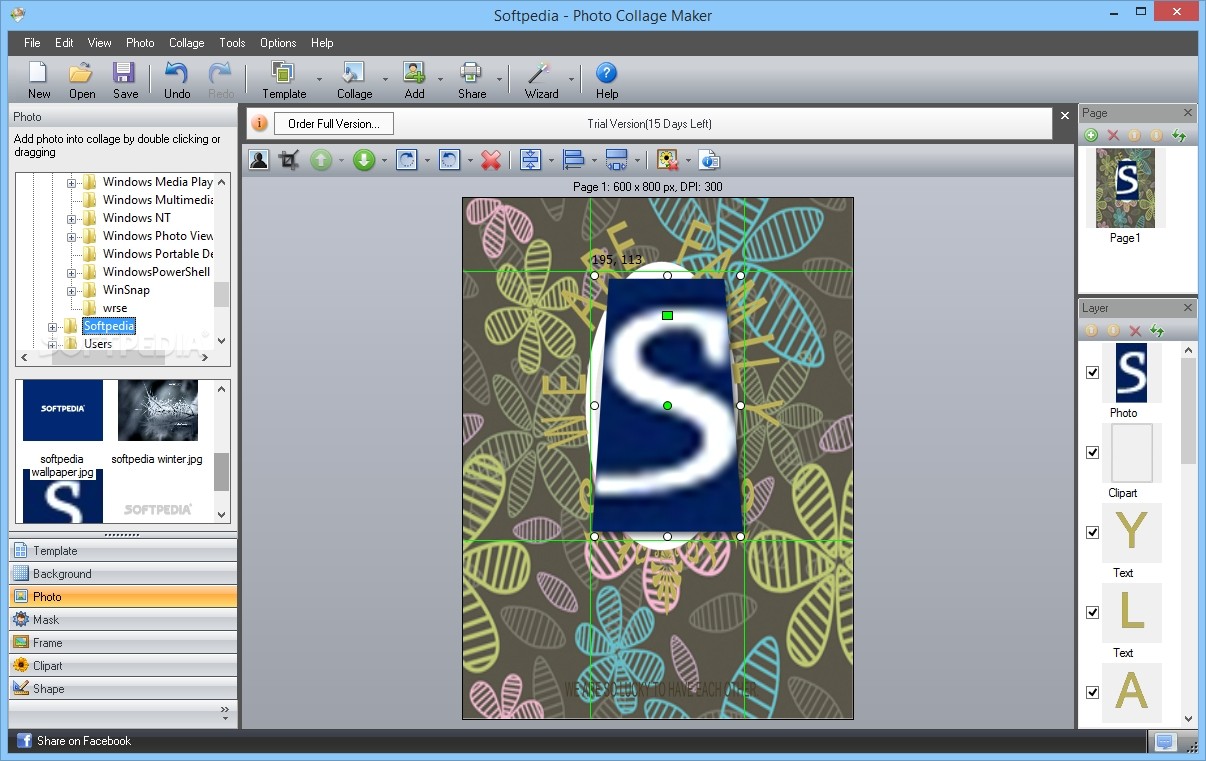1206x761 pixels.
Task: Toggle visibility checkbox of Photo layer
Action: pyautogui.click(x=1092, y=372)
